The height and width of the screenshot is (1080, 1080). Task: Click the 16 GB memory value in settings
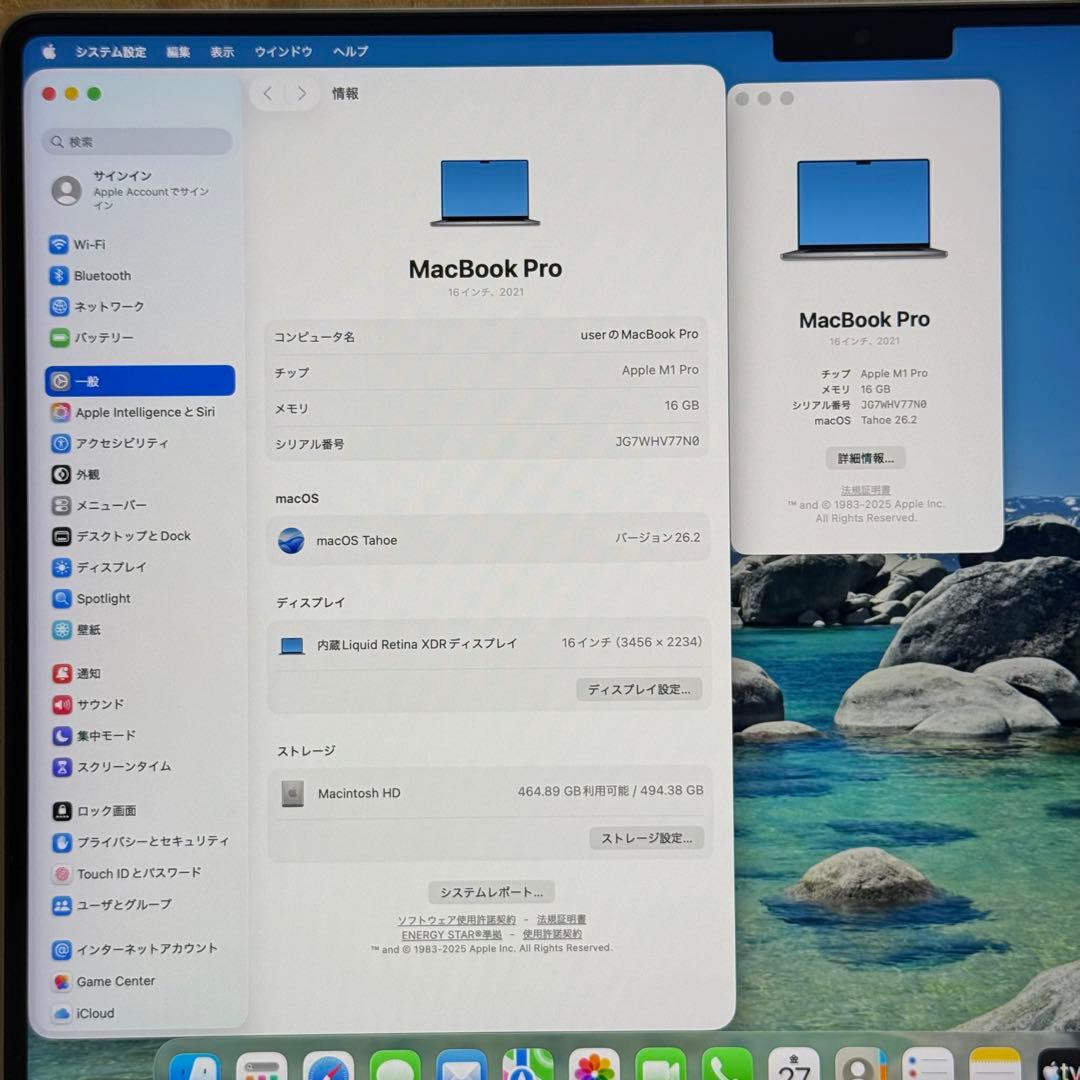681,406
